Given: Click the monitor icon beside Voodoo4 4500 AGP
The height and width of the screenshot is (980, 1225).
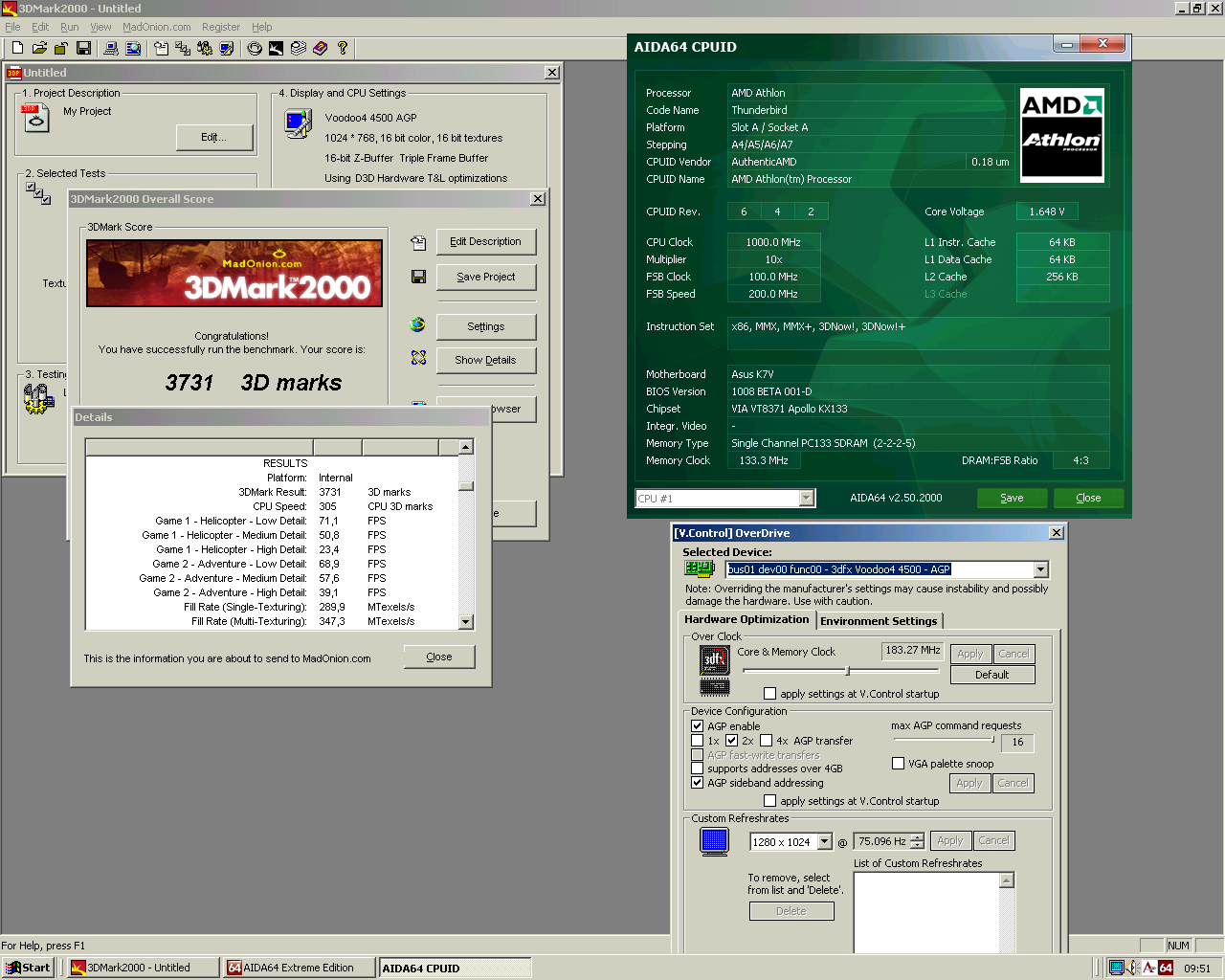Looking at the screenshot, I should [x=299, y=123].
